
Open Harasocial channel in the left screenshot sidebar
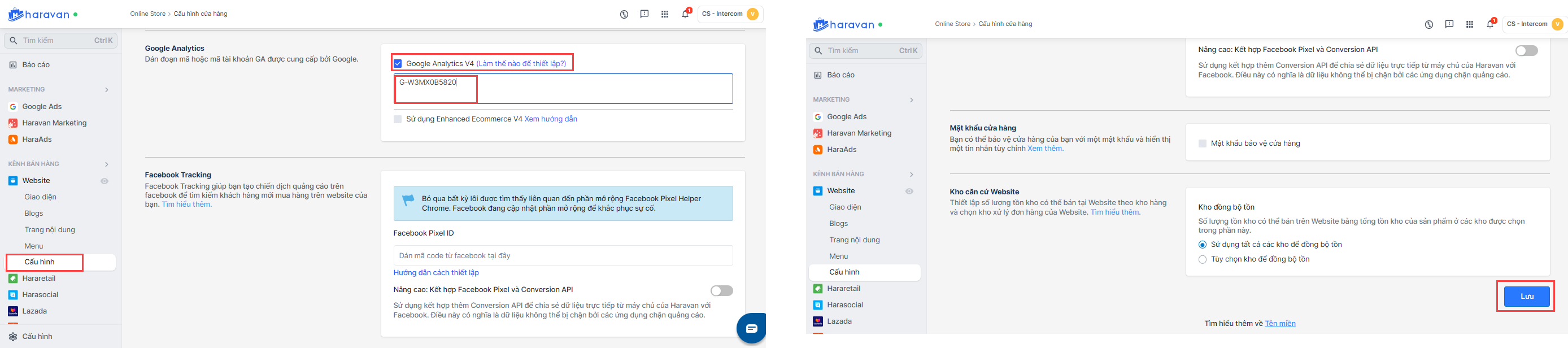(40, 294)
